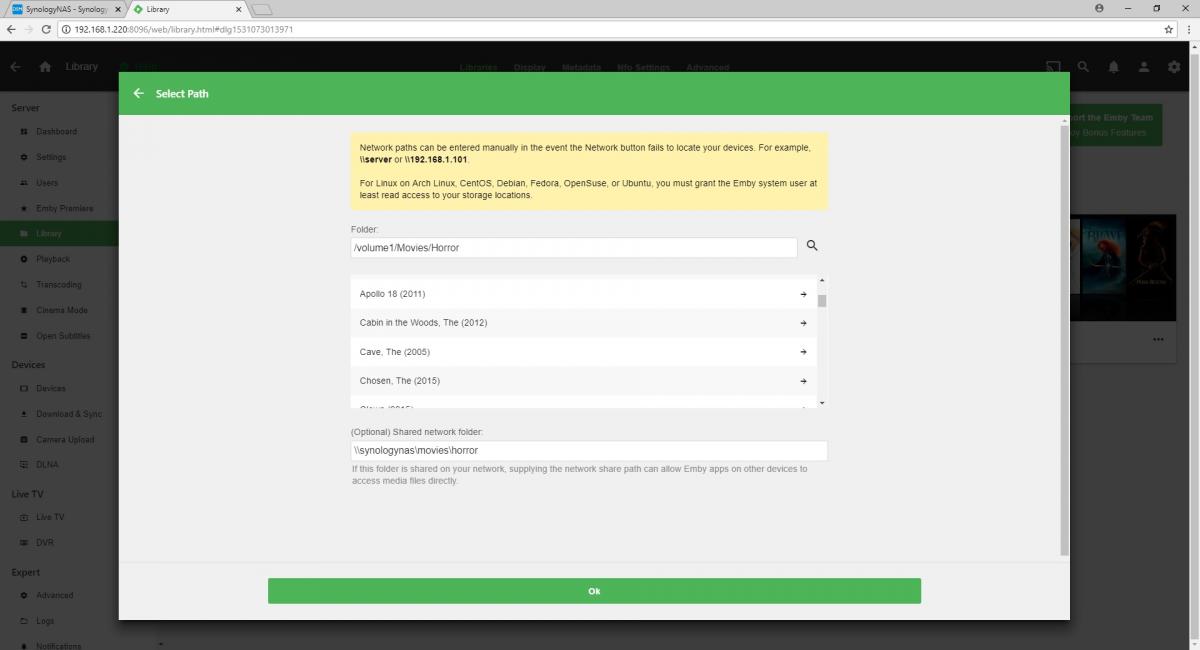Screen dimensions: 1200x650
Task: Reload the page in Chrome
Action: [46, 29]
